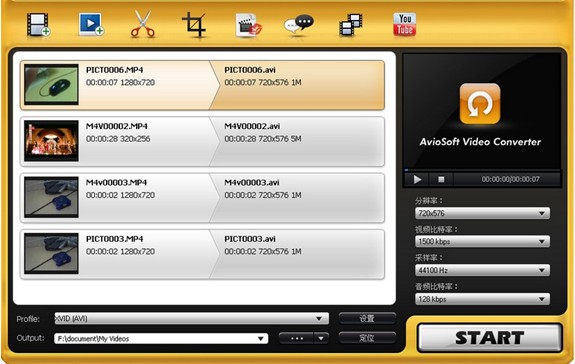The height and width of the screenshot is (364, 575).
Task: Open the arrow beside the browse button
Action: click(x=321, y=338)
